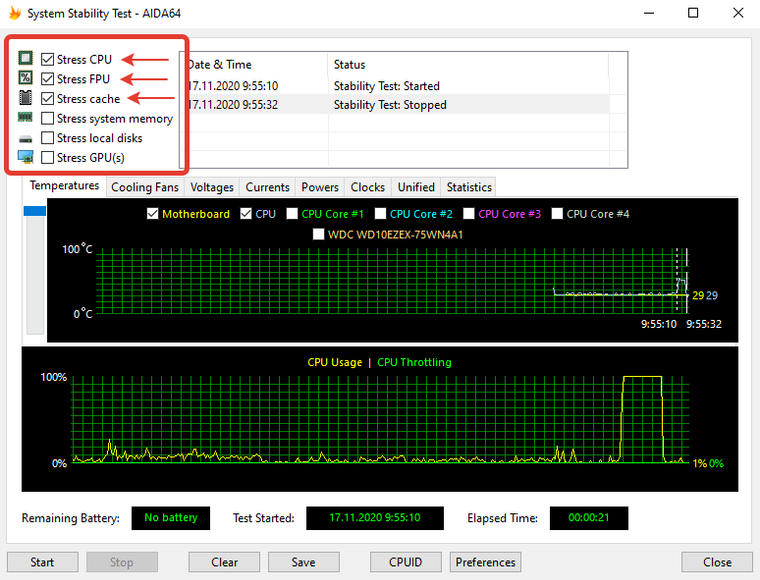
Task: Show WDC WD10EZEX-75WN4A1 disk temperature
Action: 318,235
